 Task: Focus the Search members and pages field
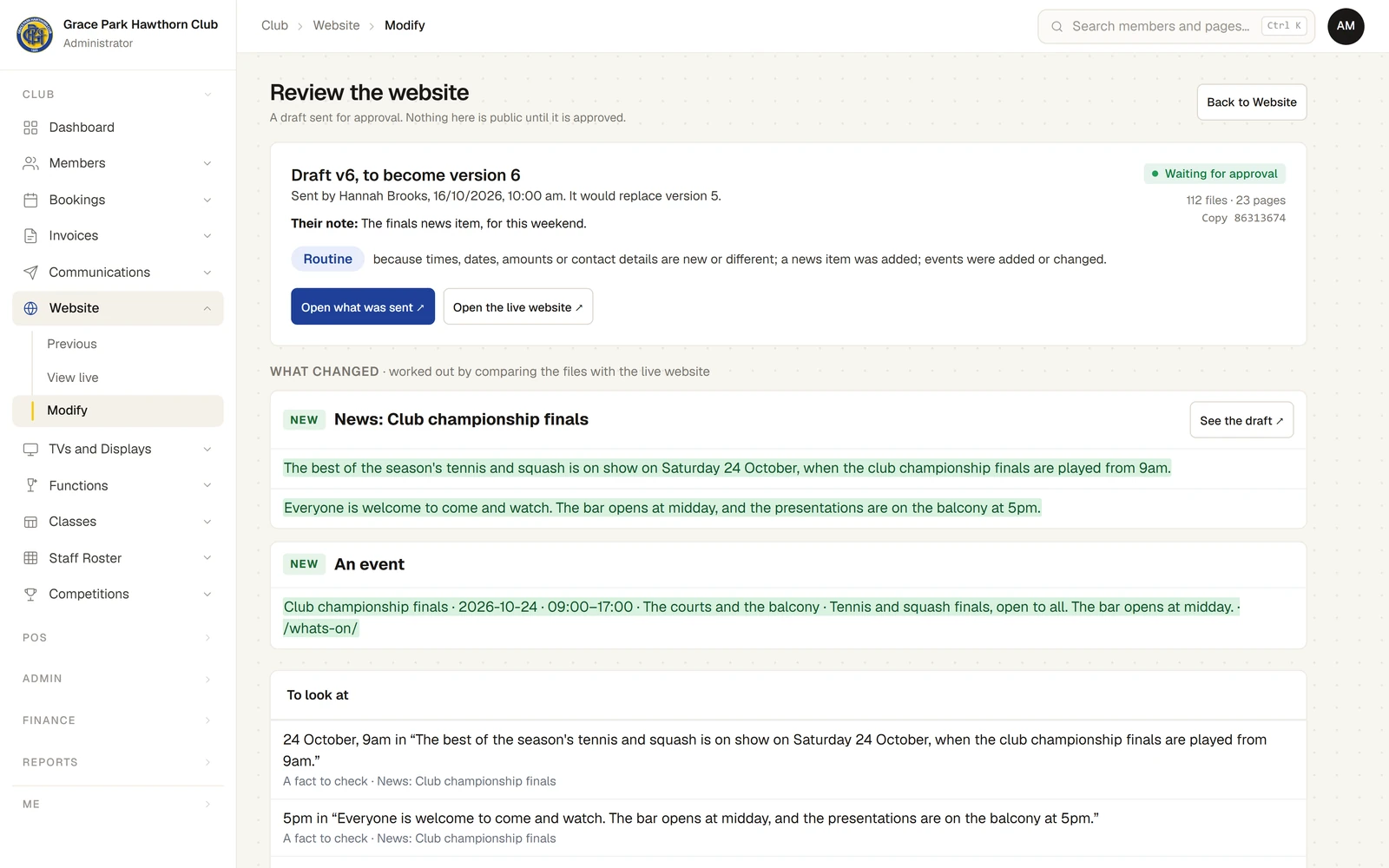point(1176,26)
